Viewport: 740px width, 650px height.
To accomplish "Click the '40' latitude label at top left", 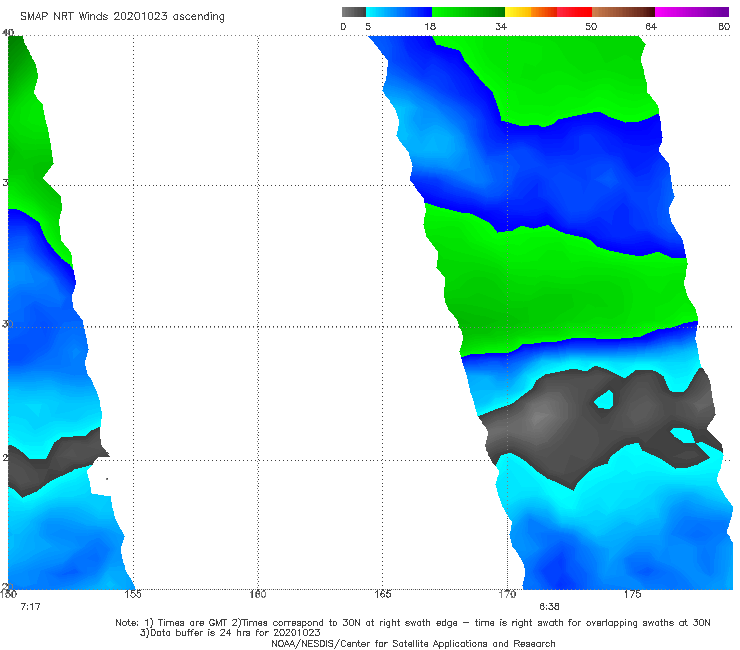I will [x=8, y=33].
